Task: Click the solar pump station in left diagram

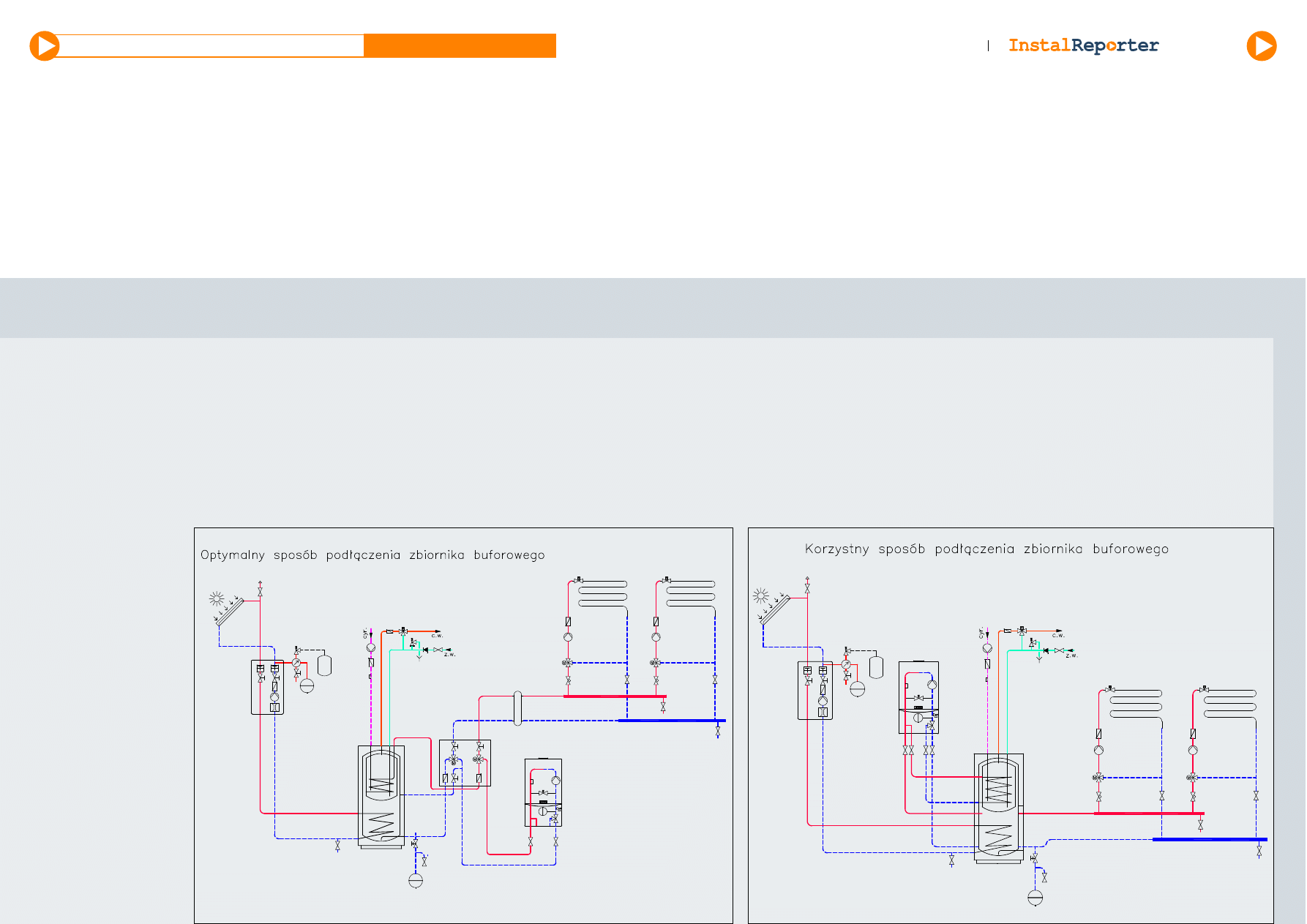Action: 267,687
